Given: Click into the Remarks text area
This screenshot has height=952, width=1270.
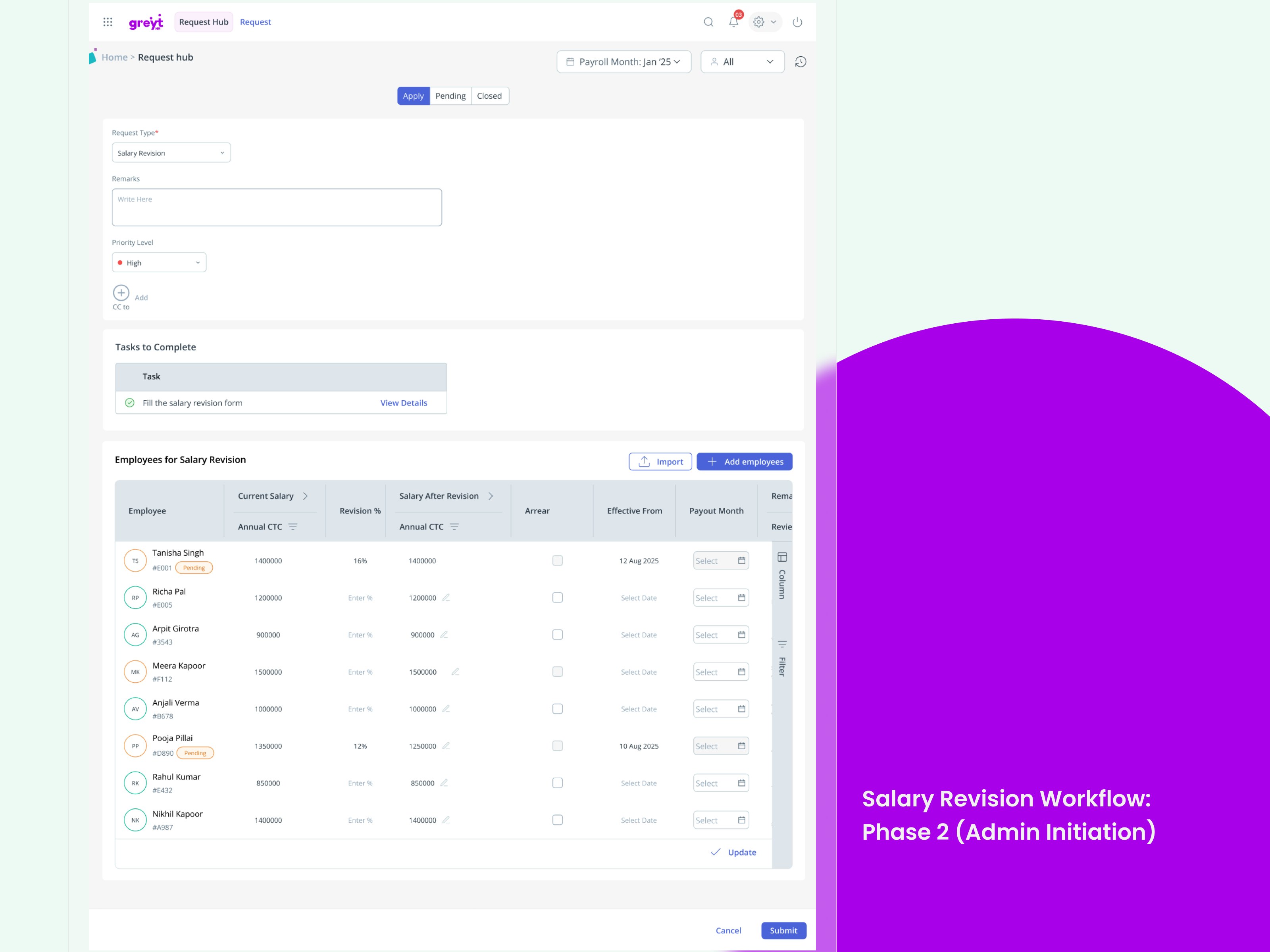Looking at the screenshot, I should 277,208.
